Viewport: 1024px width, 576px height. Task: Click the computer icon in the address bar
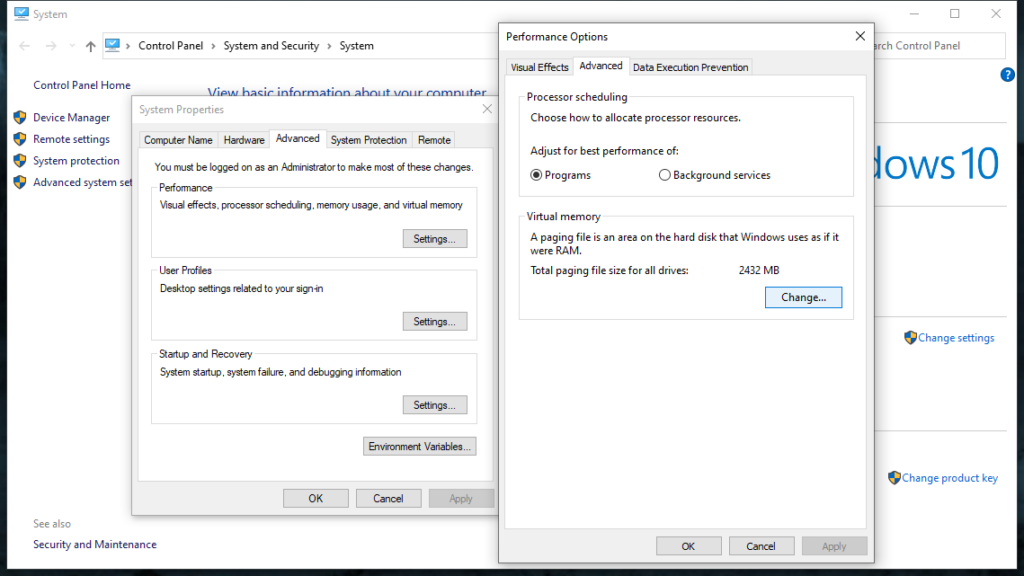[112, 45]
